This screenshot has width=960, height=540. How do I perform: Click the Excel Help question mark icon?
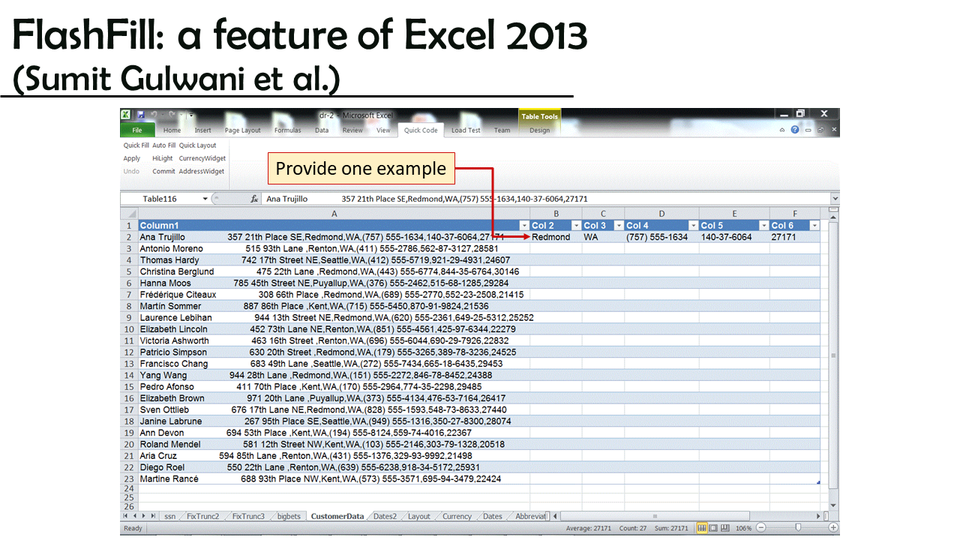point(795,130)
